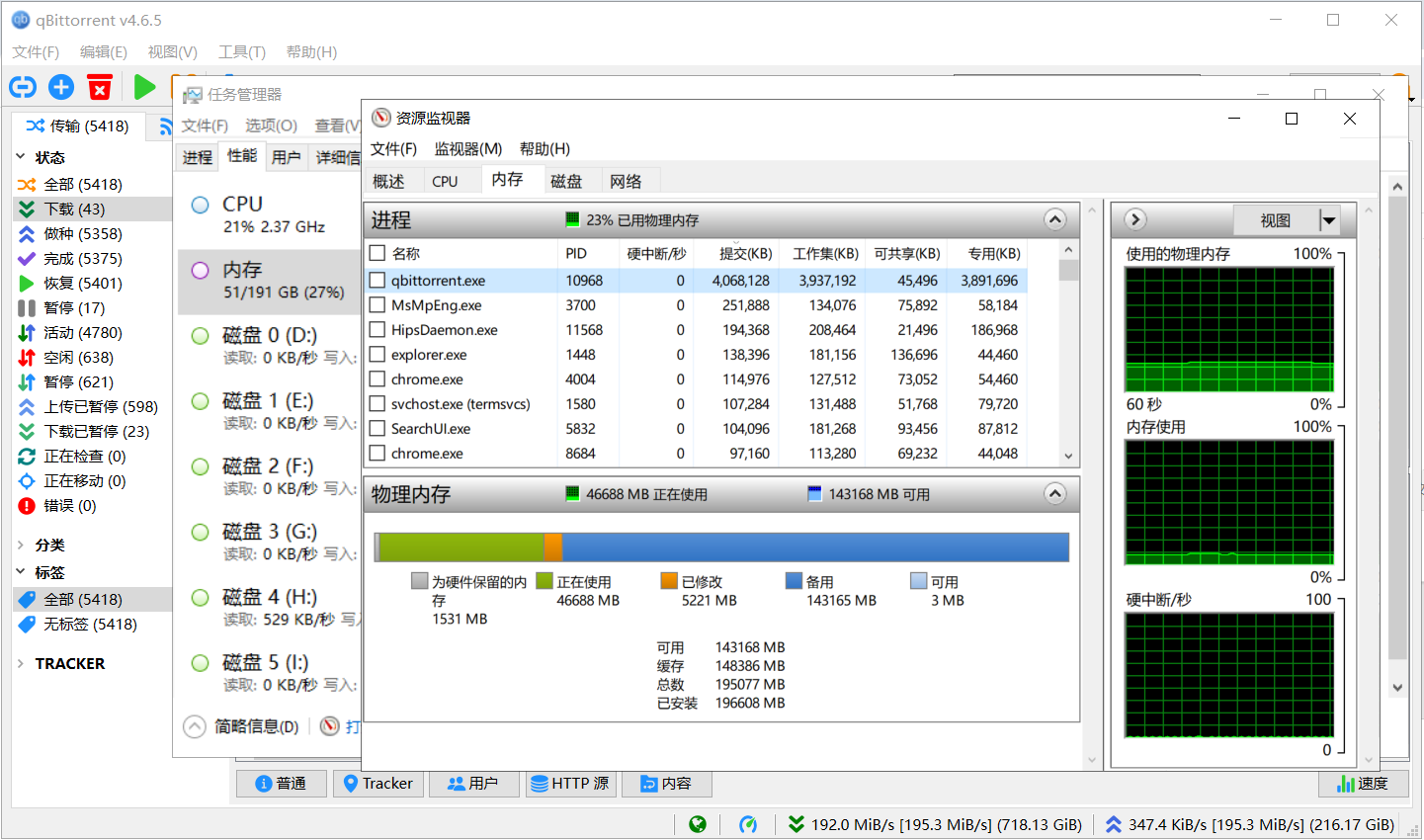Click the orange 已修改 legend swatch
Viewport: 1424px width, 840px height.
pos(669,581)
